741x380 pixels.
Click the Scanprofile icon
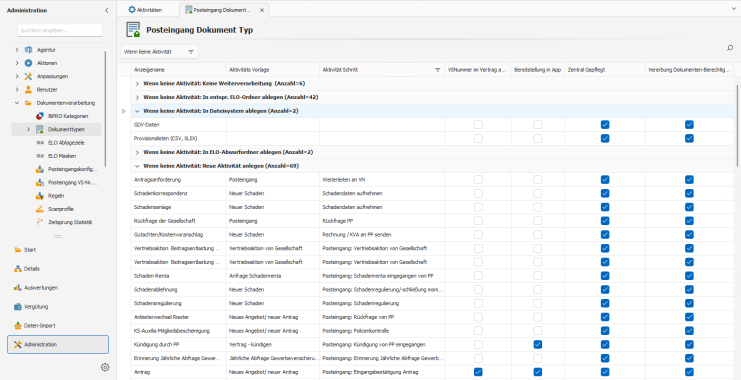coord(40,208)
